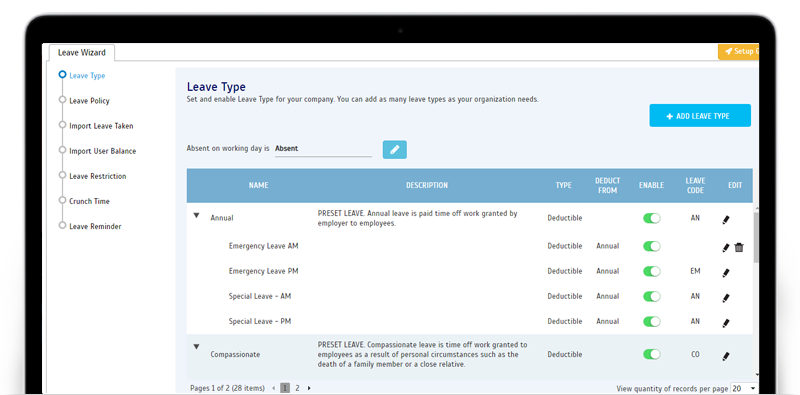
Task: Go to page 2 of results
Action: [297, 388]
